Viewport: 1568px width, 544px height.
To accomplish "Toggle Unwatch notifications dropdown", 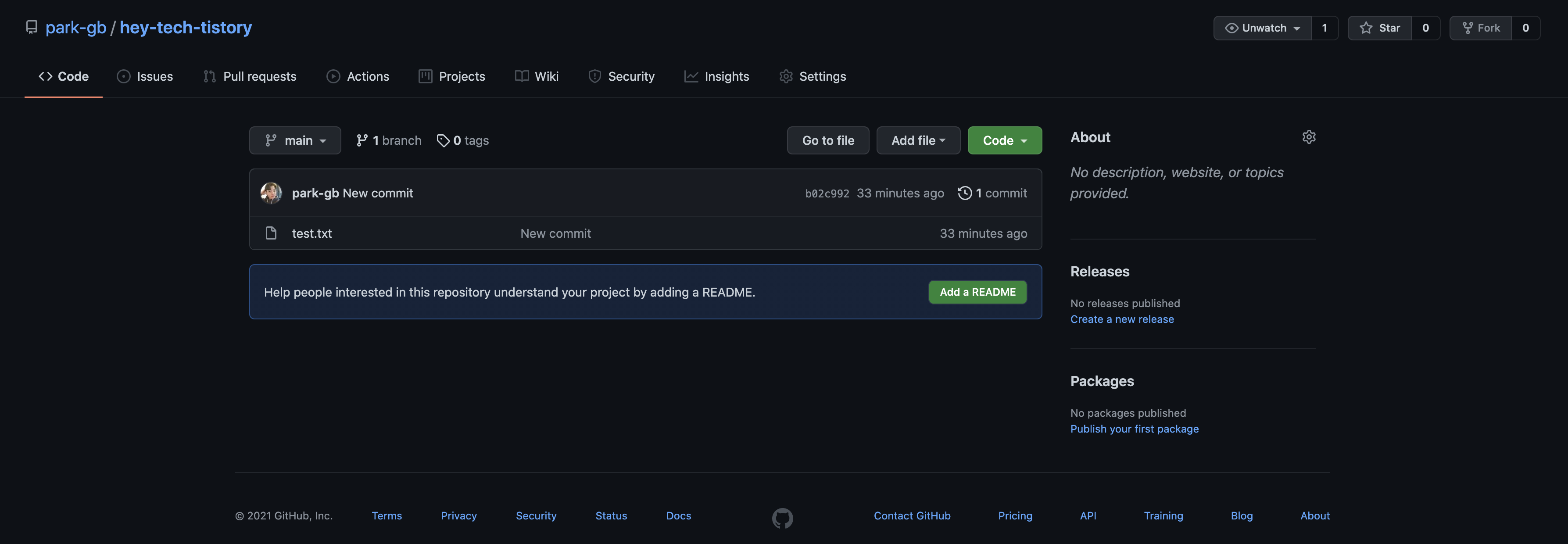I will point(1263,28).
